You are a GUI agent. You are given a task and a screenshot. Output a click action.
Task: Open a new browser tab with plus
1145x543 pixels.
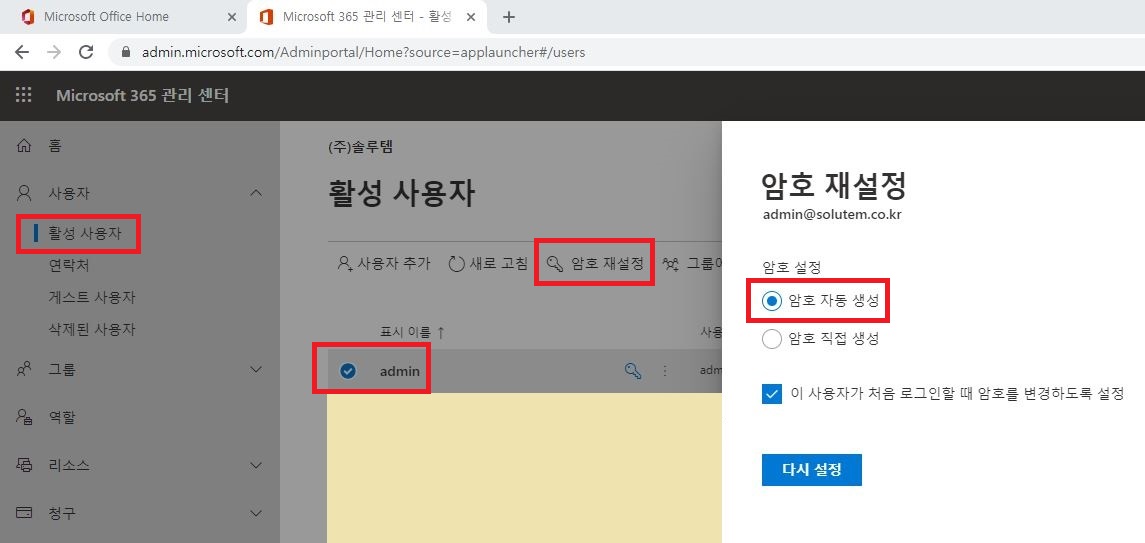(x=509, y=17)
